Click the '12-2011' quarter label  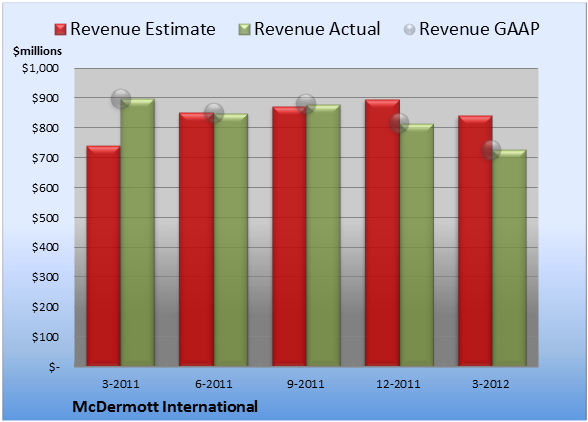click(x=399, y=384)
